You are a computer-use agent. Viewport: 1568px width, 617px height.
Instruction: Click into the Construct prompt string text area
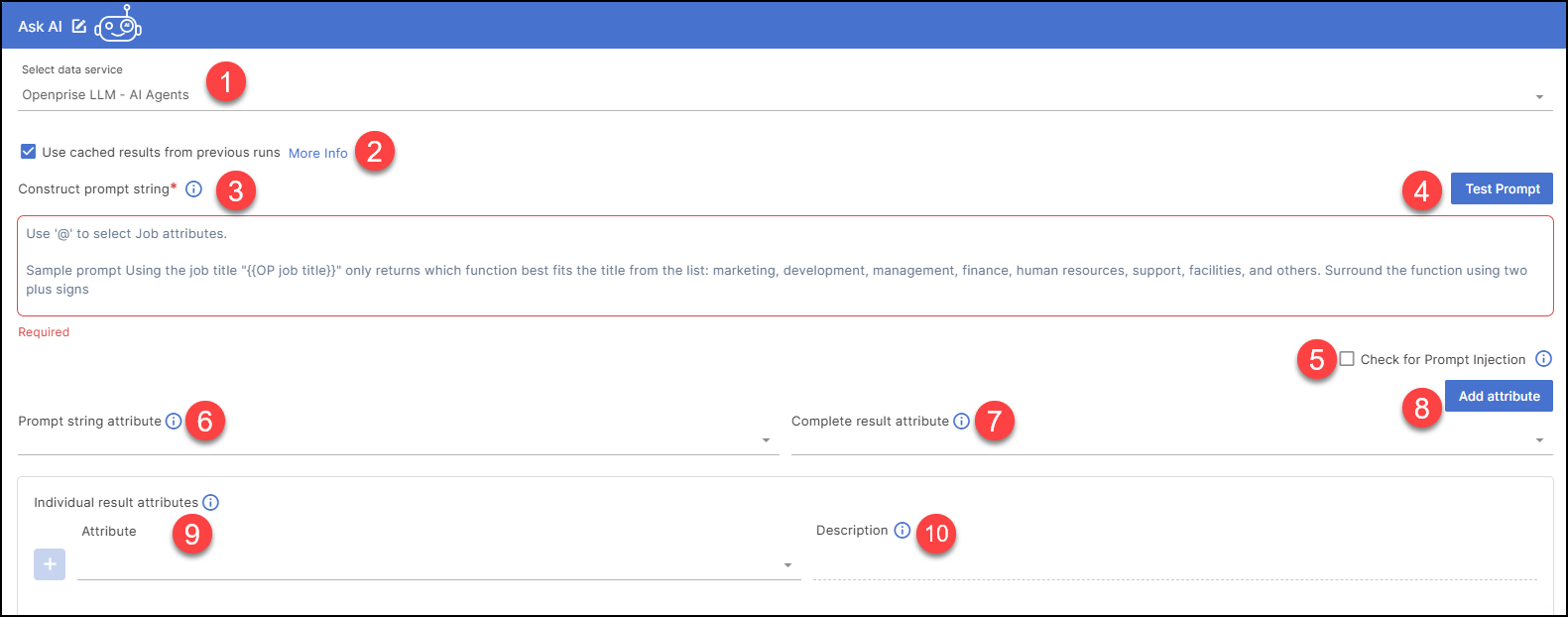785,266
